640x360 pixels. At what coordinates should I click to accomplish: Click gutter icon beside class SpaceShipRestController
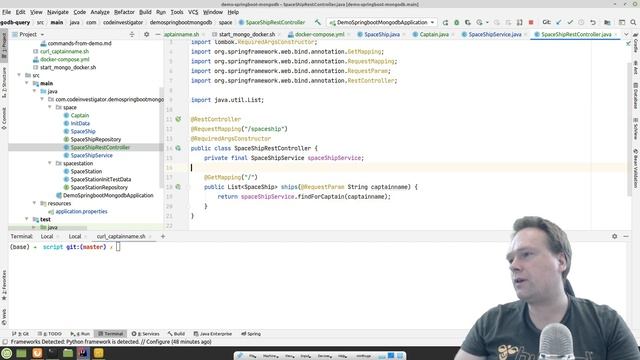[178, 148]
